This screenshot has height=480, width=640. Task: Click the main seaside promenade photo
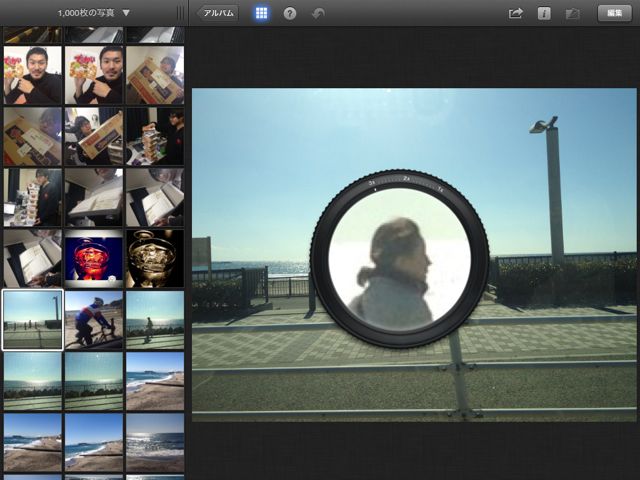click(414, 255)
